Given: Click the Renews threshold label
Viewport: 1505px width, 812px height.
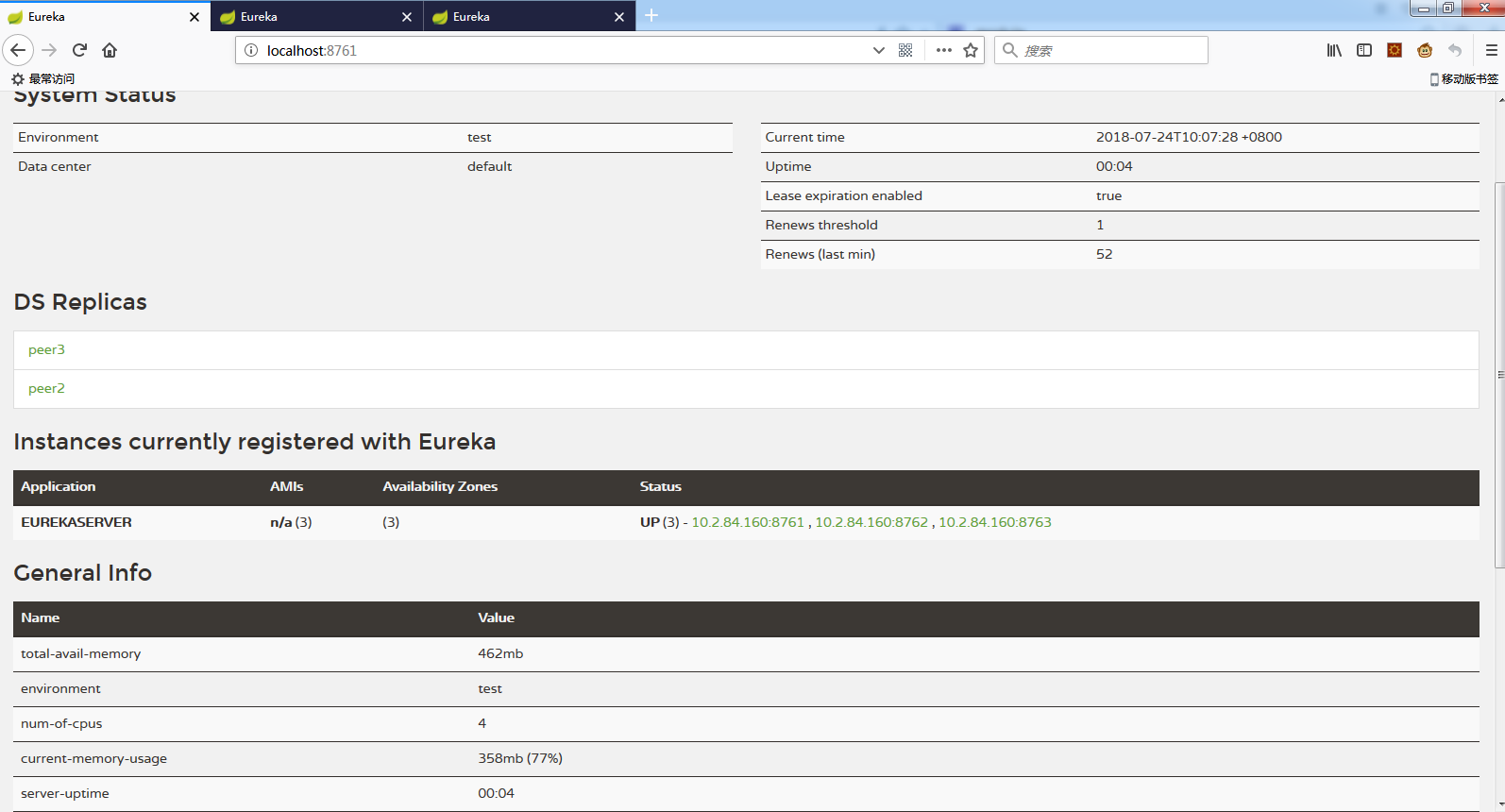Looking at the screenshot, I should click(821, 225).
